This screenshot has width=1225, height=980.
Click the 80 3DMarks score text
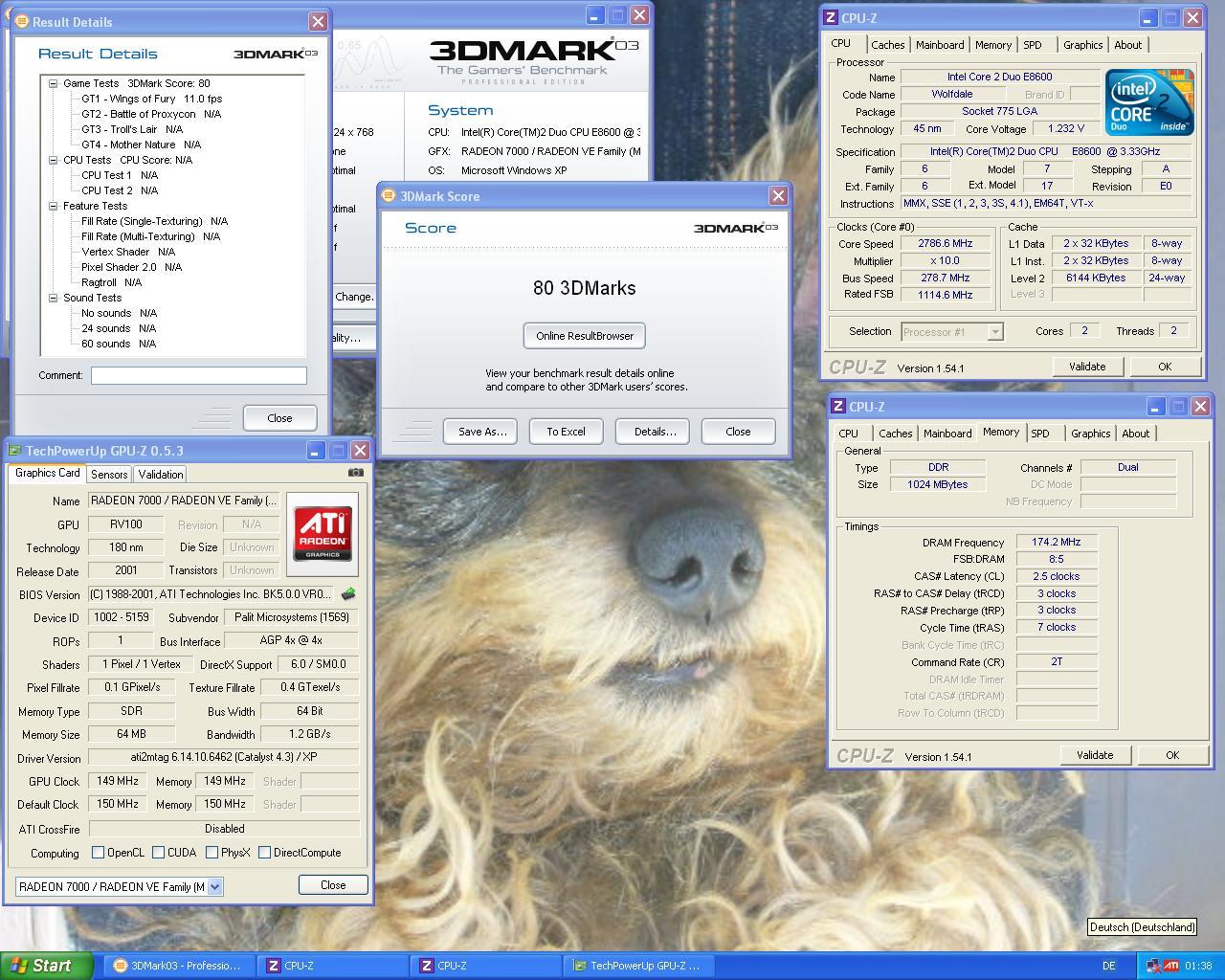[584, 288]
